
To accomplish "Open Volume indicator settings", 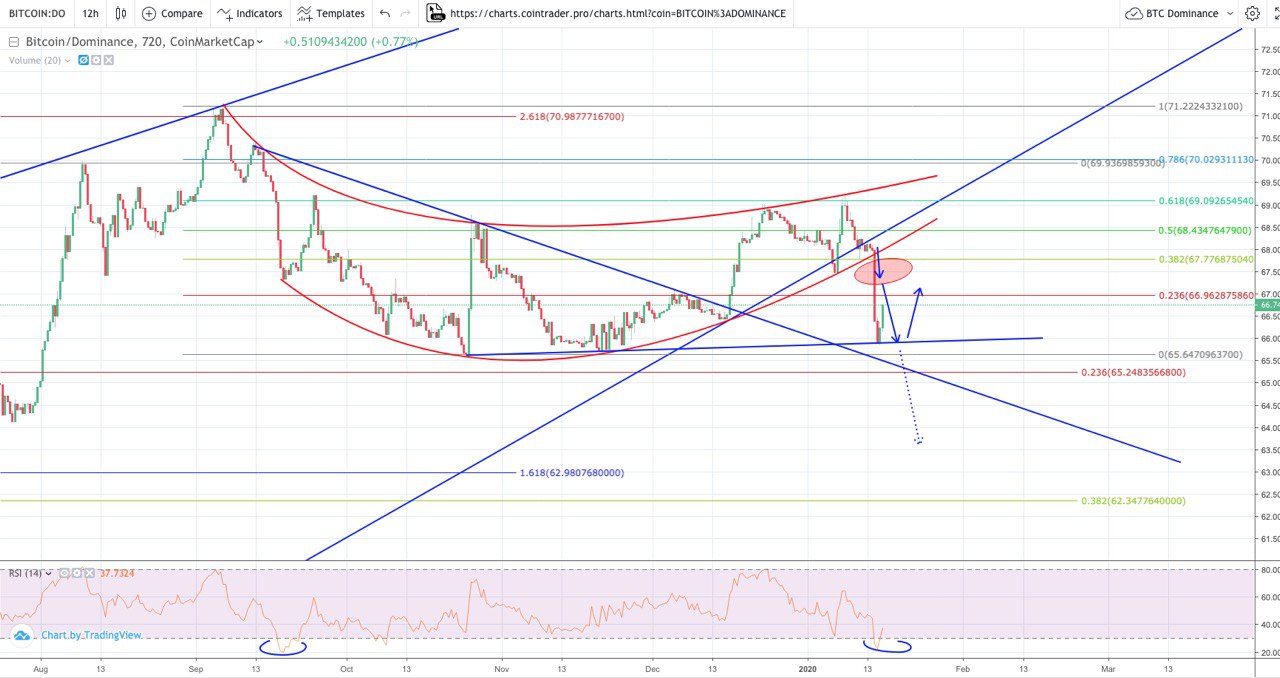I will [97, 60].
